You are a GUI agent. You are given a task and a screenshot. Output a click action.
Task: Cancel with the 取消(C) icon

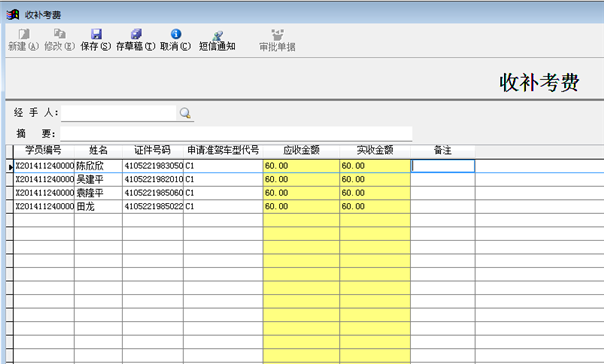176,34
